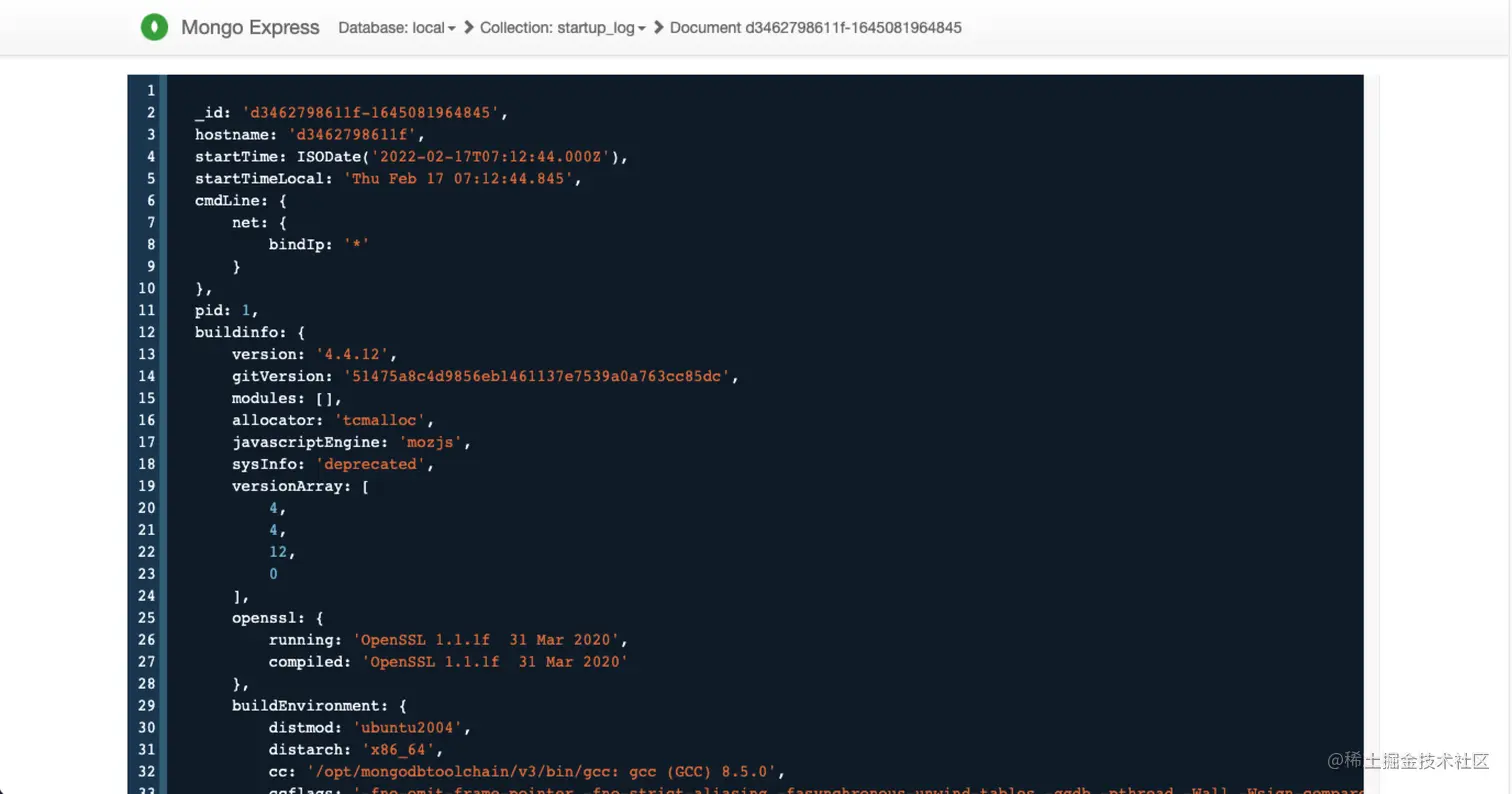The height and width of the screenshot is (794, 1512).
Task: Click the green Mongo Express leaf logo
Action: tap(154, 27)
